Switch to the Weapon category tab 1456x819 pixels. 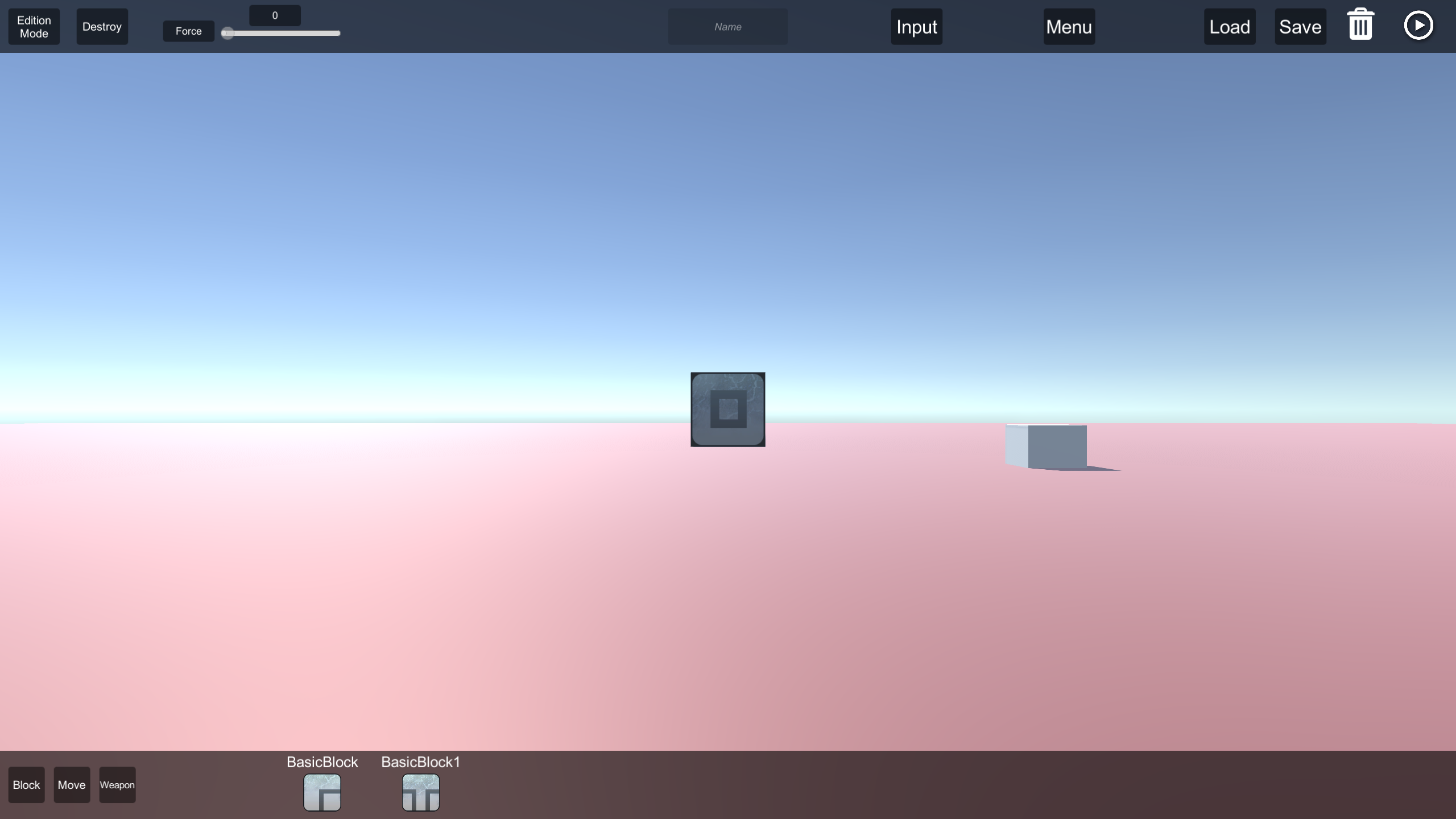tap(117, 785)
